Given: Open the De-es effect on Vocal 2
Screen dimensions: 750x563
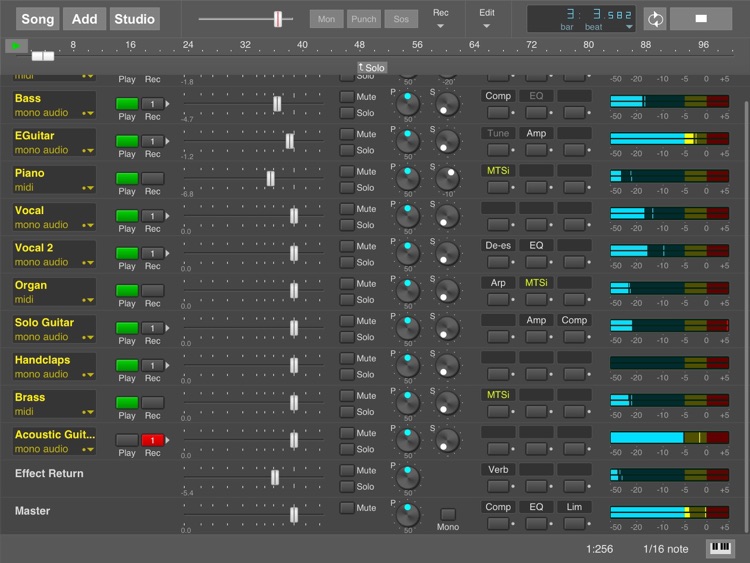Looking at the screenshot, I should 498,245.
